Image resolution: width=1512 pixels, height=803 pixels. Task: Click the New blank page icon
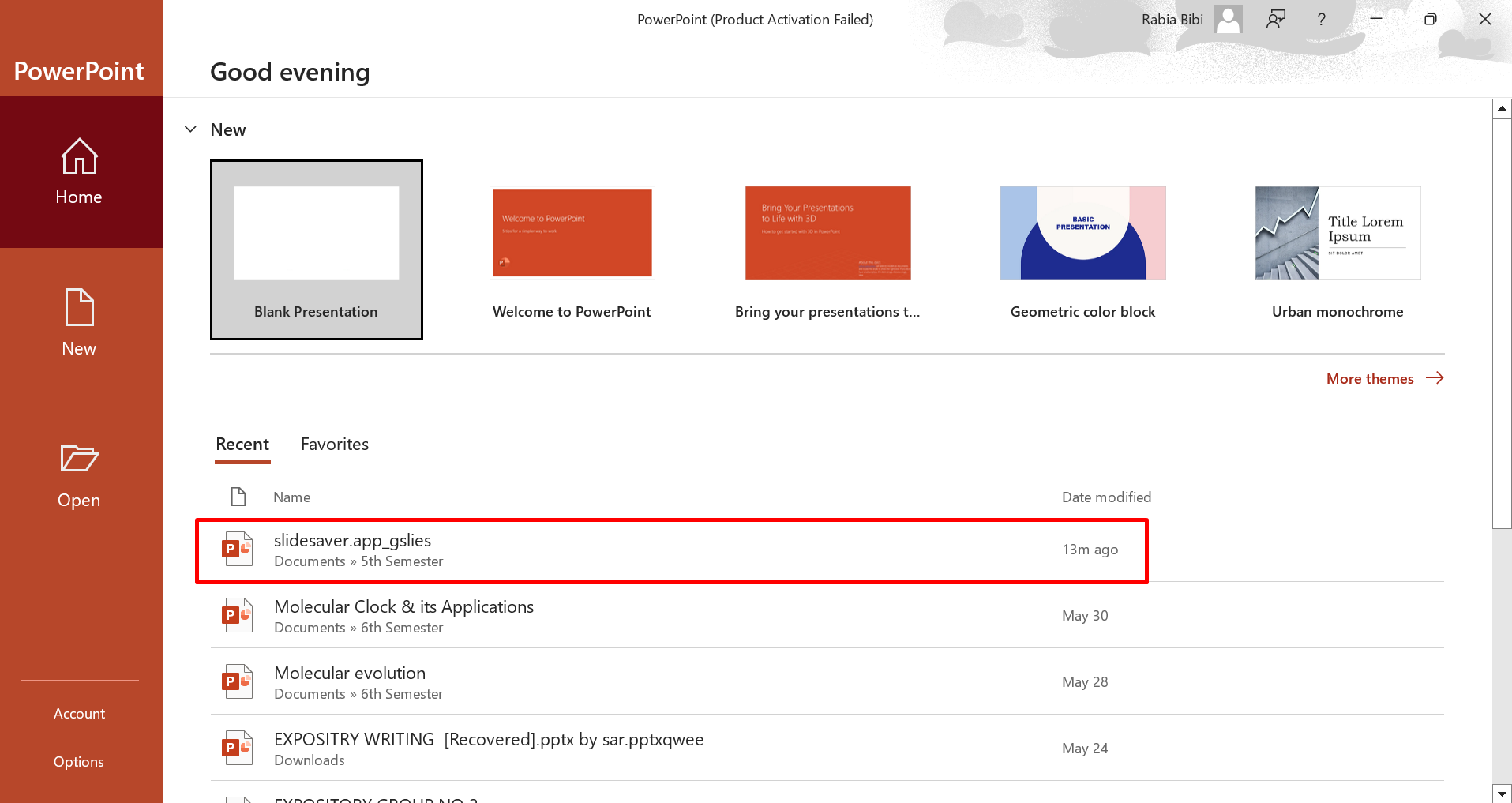(79, 307)
